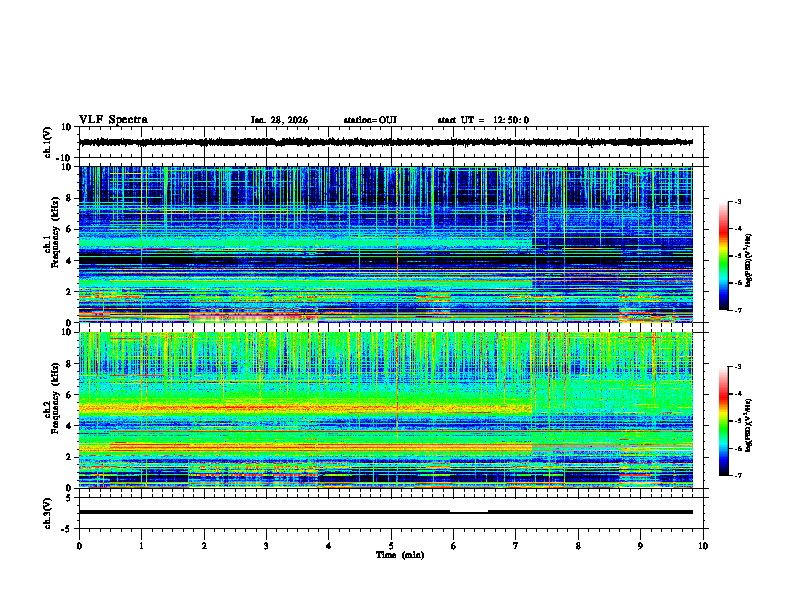Click the "-5" tick on the ch.3(V) axis

[x=68, y=529]
